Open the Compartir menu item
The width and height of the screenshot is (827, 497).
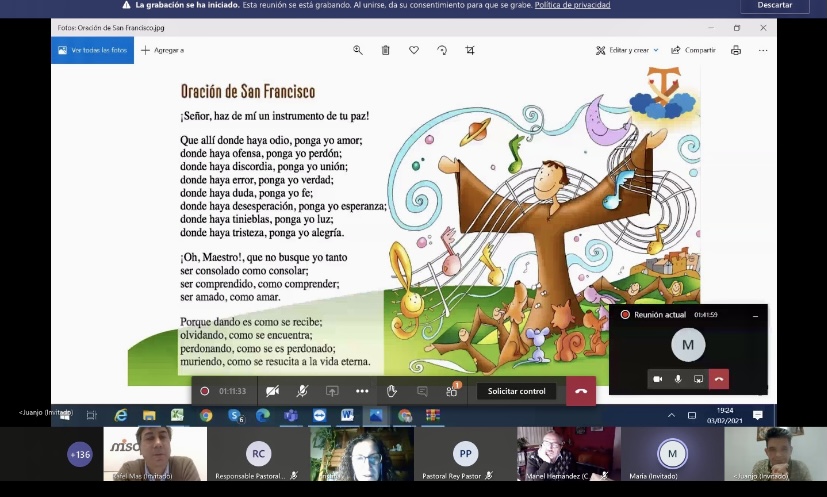(x=693, y=50)
